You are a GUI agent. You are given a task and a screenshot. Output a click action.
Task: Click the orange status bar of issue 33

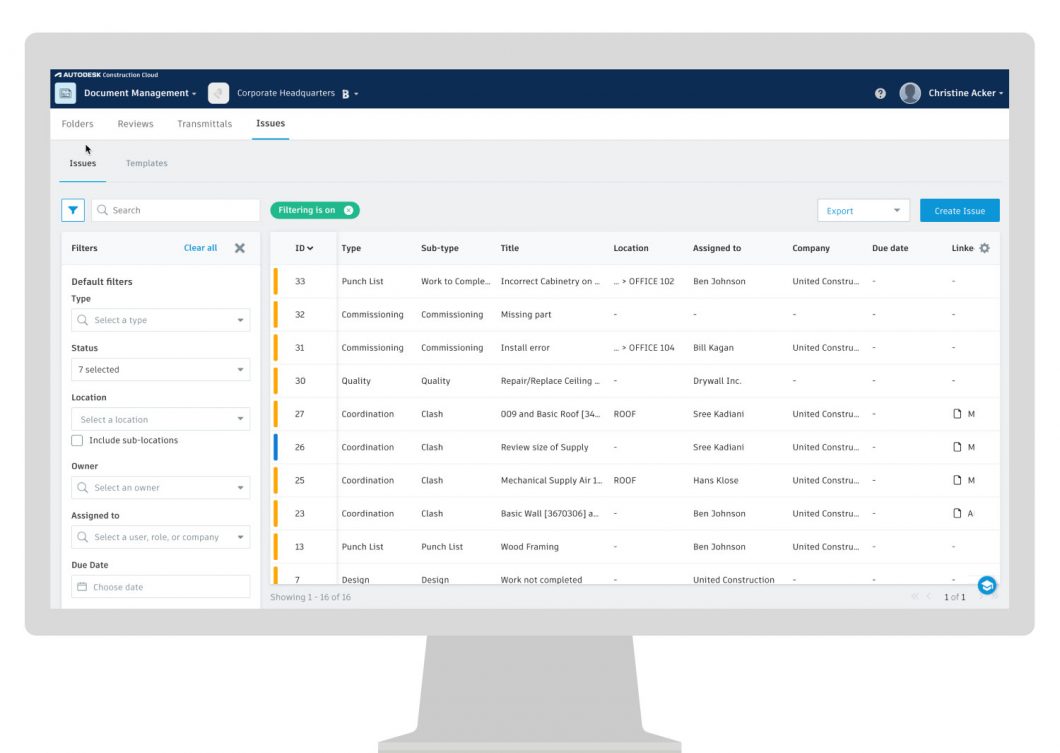click(x=275, y=281)
